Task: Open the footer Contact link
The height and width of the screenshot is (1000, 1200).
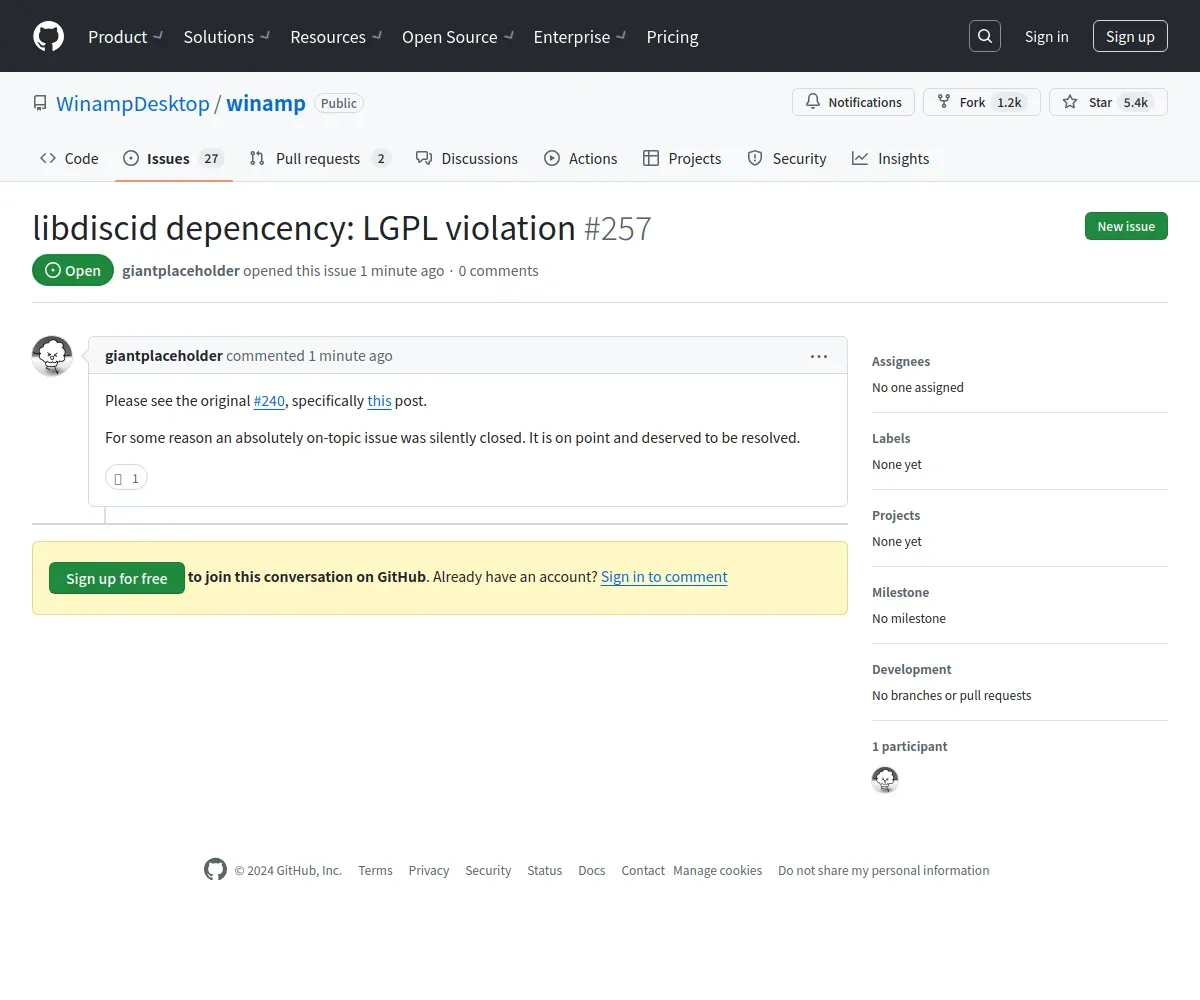Action: pos(643,870)
